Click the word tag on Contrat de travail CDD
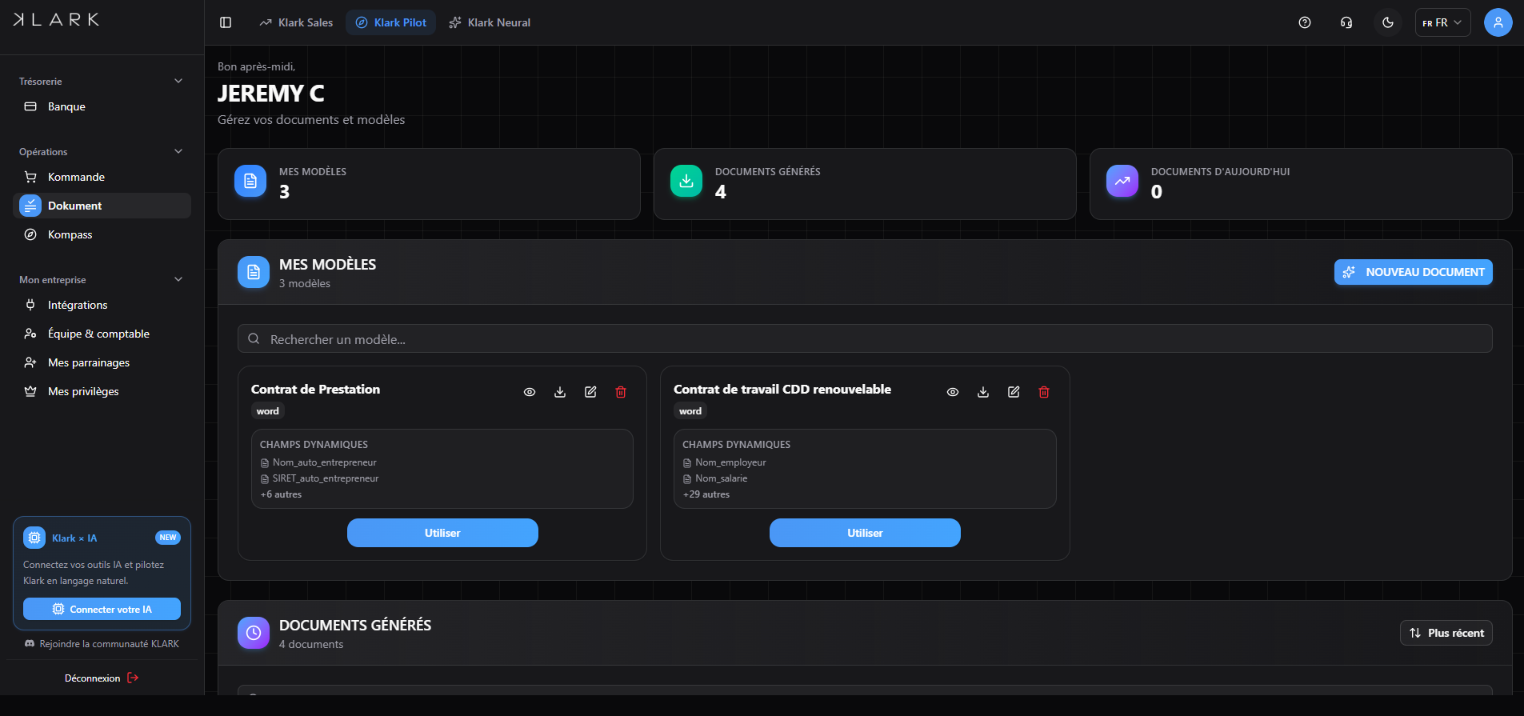 click(691, 411)
